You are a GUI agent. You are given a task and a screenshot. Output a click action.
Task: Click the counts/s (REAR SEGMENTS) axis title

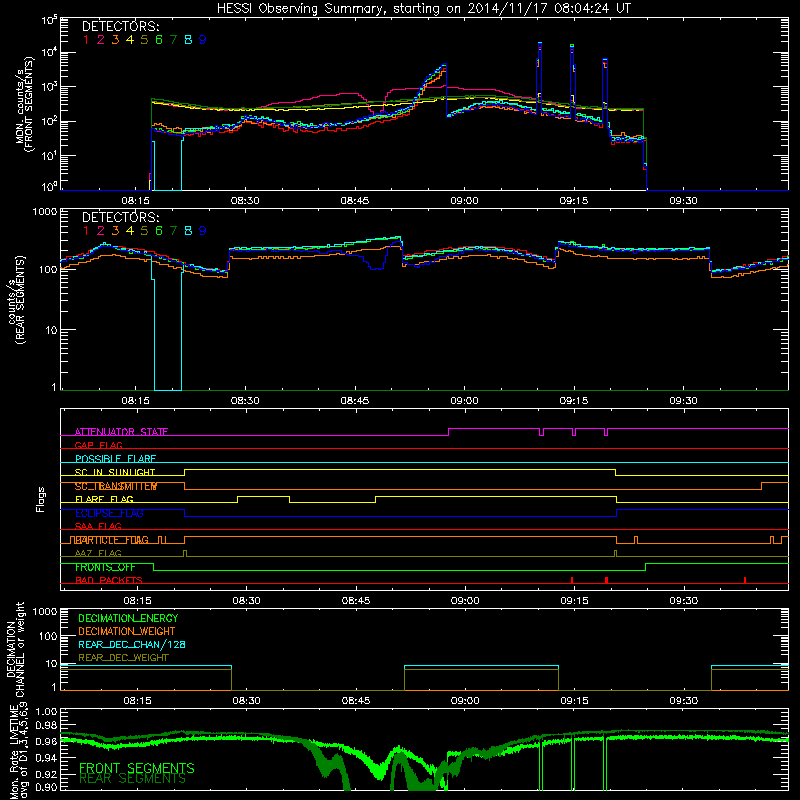pos(16,300)
